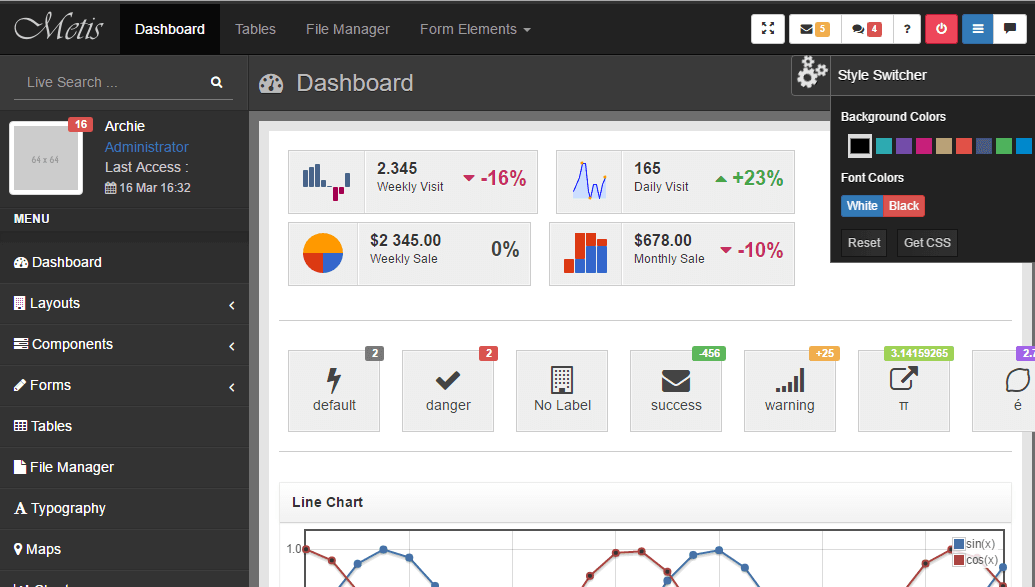Pick the purple background color swatch
Viewport: 1035px width, 587px height.
pyautogui.click(x=903, y=146)
